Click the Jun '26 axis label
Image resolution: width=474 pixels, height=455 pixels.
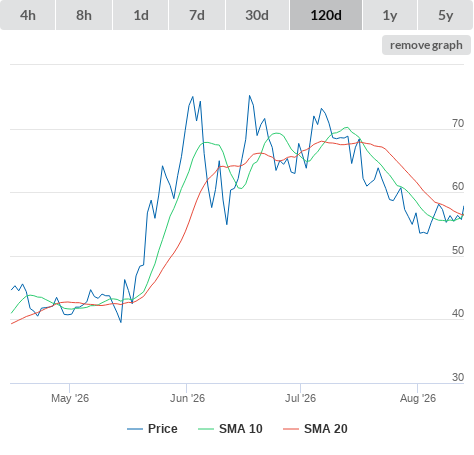[187, 398]
